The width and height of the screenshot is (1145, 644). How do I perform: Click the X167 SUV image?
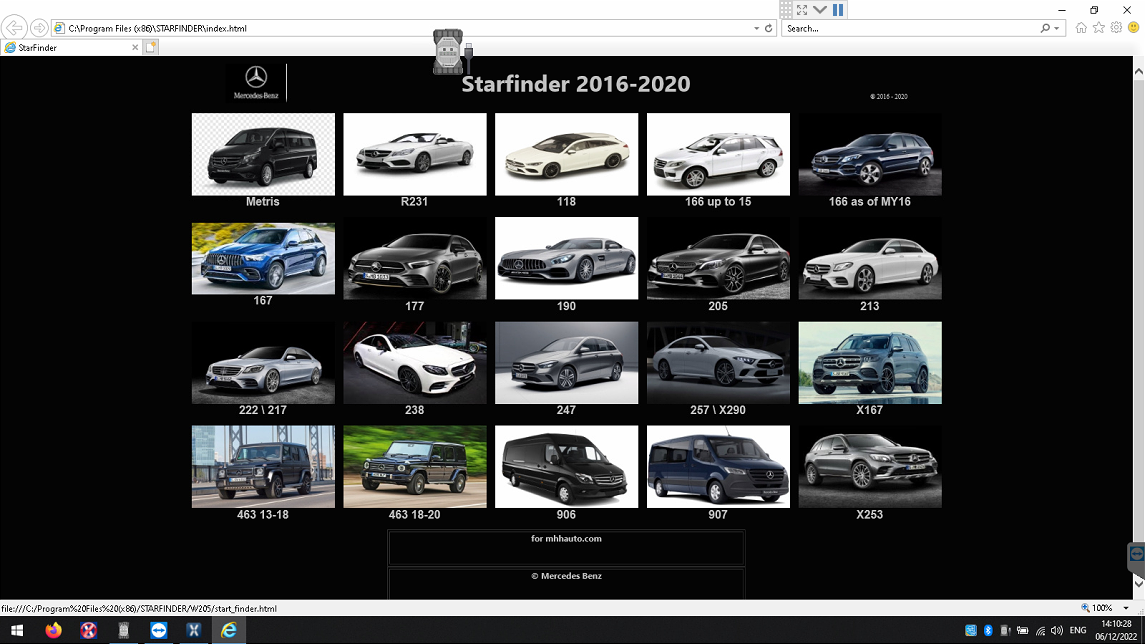[x=869, y=362]
